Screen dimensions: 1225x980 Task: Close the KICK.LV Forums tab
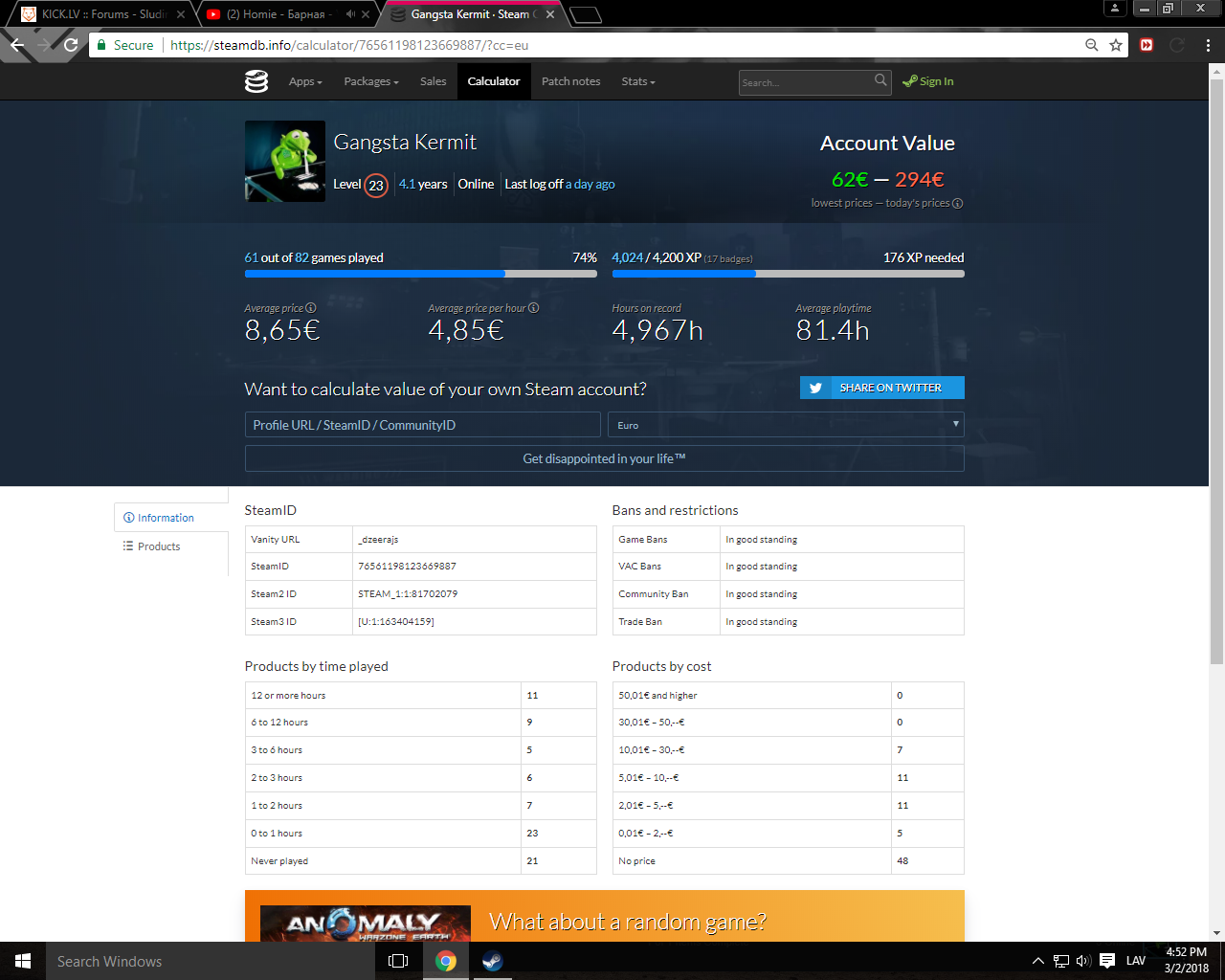click(x=181, y=14)
